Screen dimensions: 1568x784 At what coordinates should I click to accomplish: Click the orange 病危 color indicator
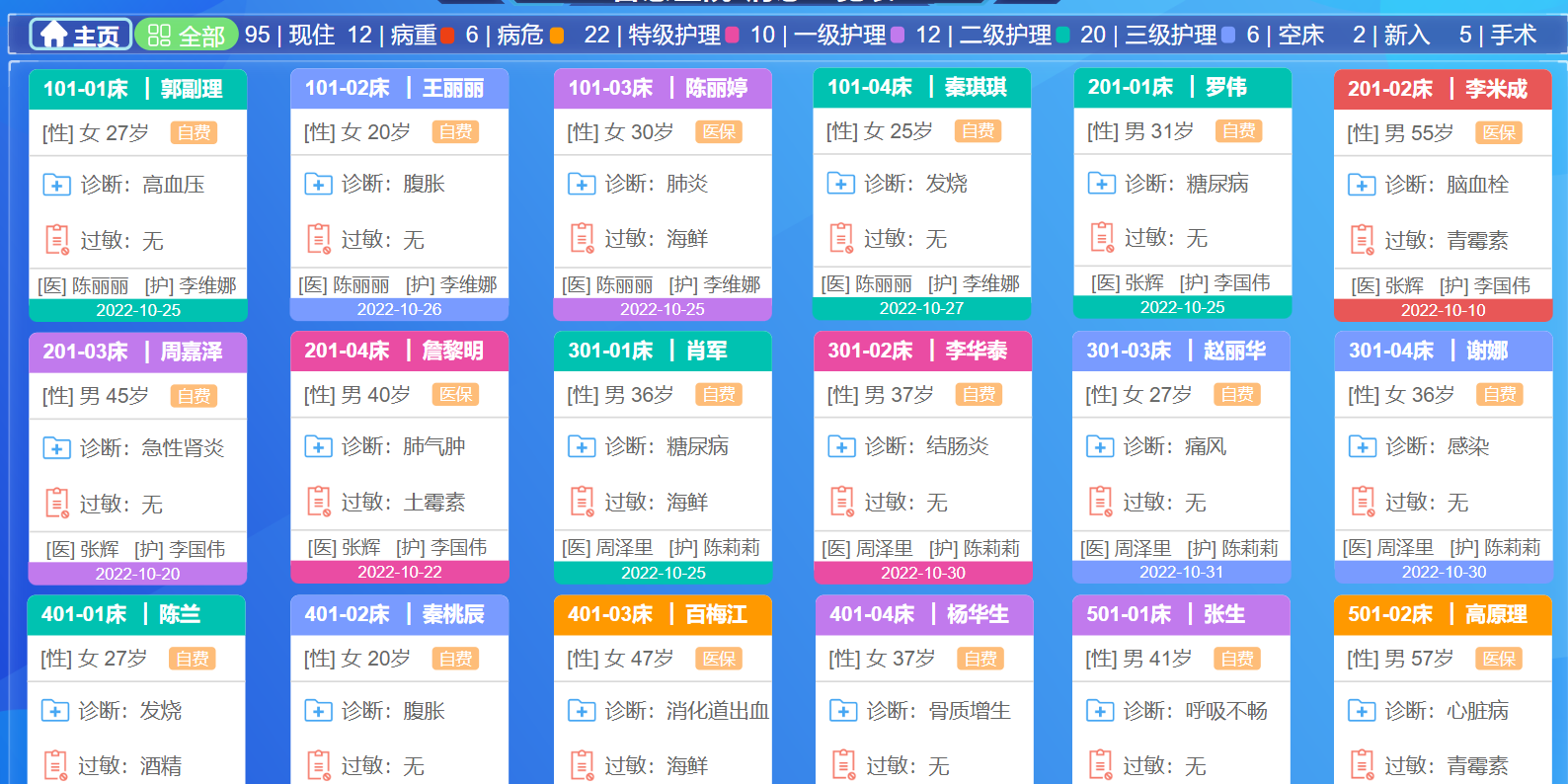[x=557, y=36]
